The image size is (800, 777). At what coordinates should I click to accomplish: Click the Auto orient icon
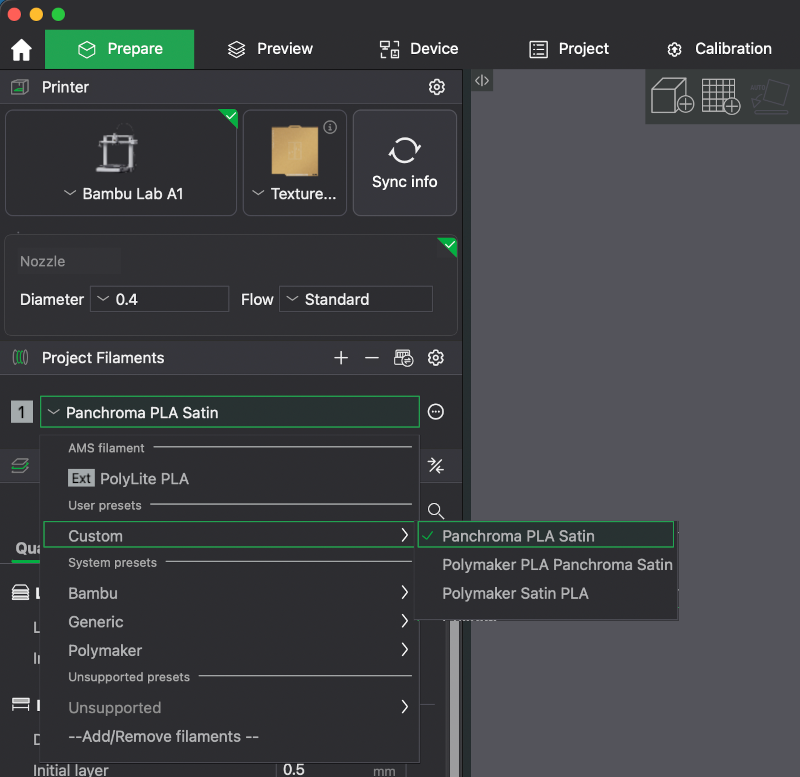(x=769, y=96)
